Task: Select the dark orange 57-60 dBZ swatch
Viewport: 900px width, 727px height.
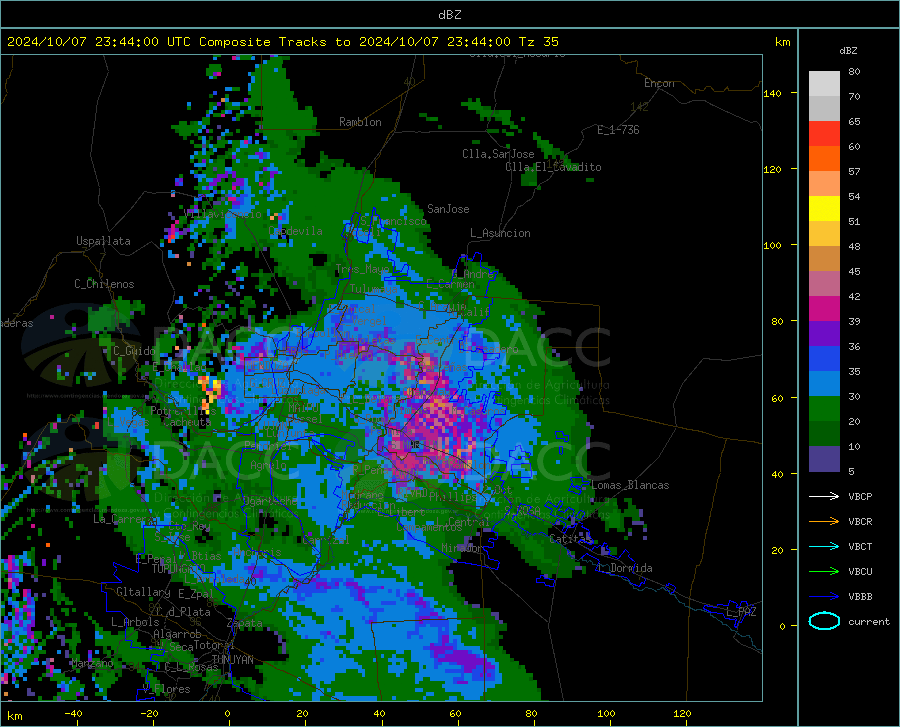Action: coord(824,158)
